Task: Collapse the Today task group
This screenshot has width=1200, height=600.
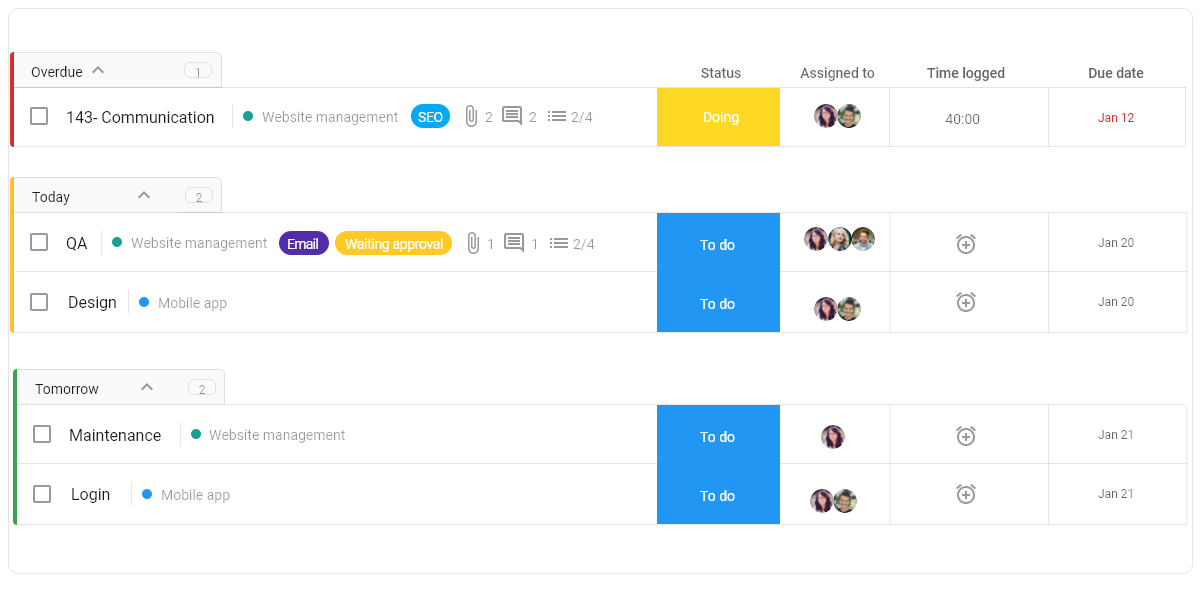Action: coord(144,196)
